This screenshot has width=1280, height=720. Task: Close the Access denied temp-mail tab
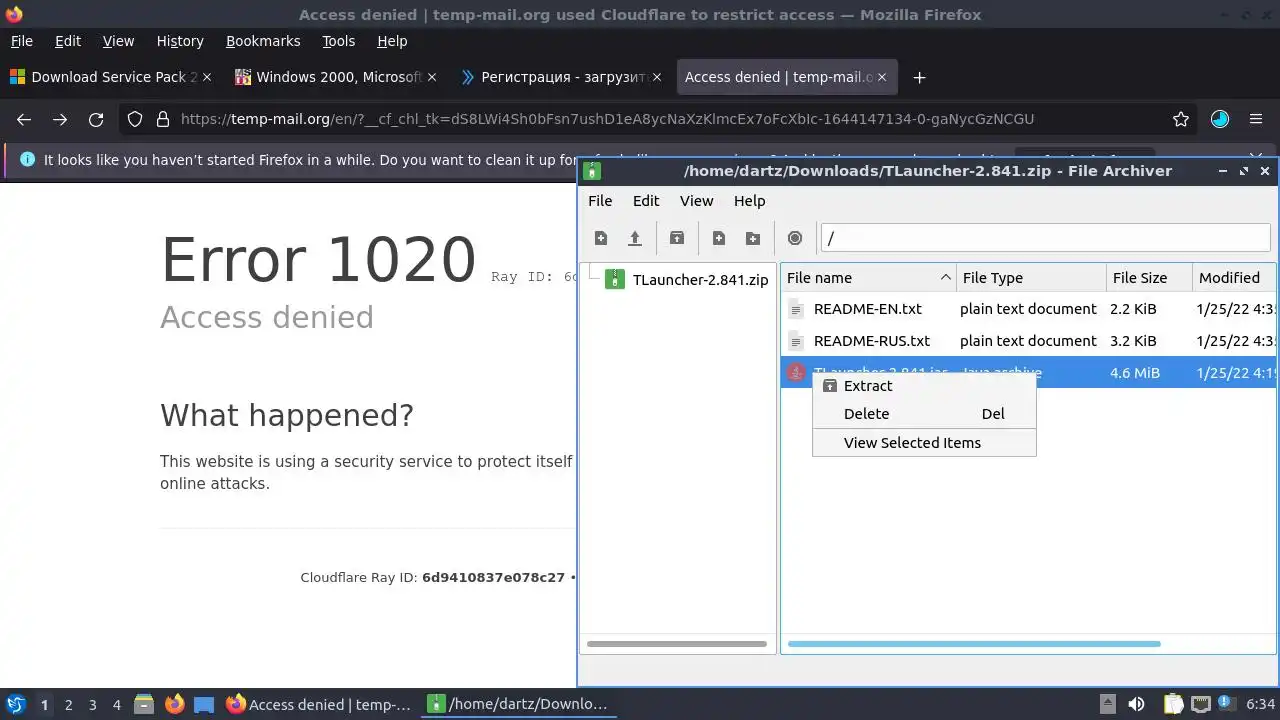point(881,77)
